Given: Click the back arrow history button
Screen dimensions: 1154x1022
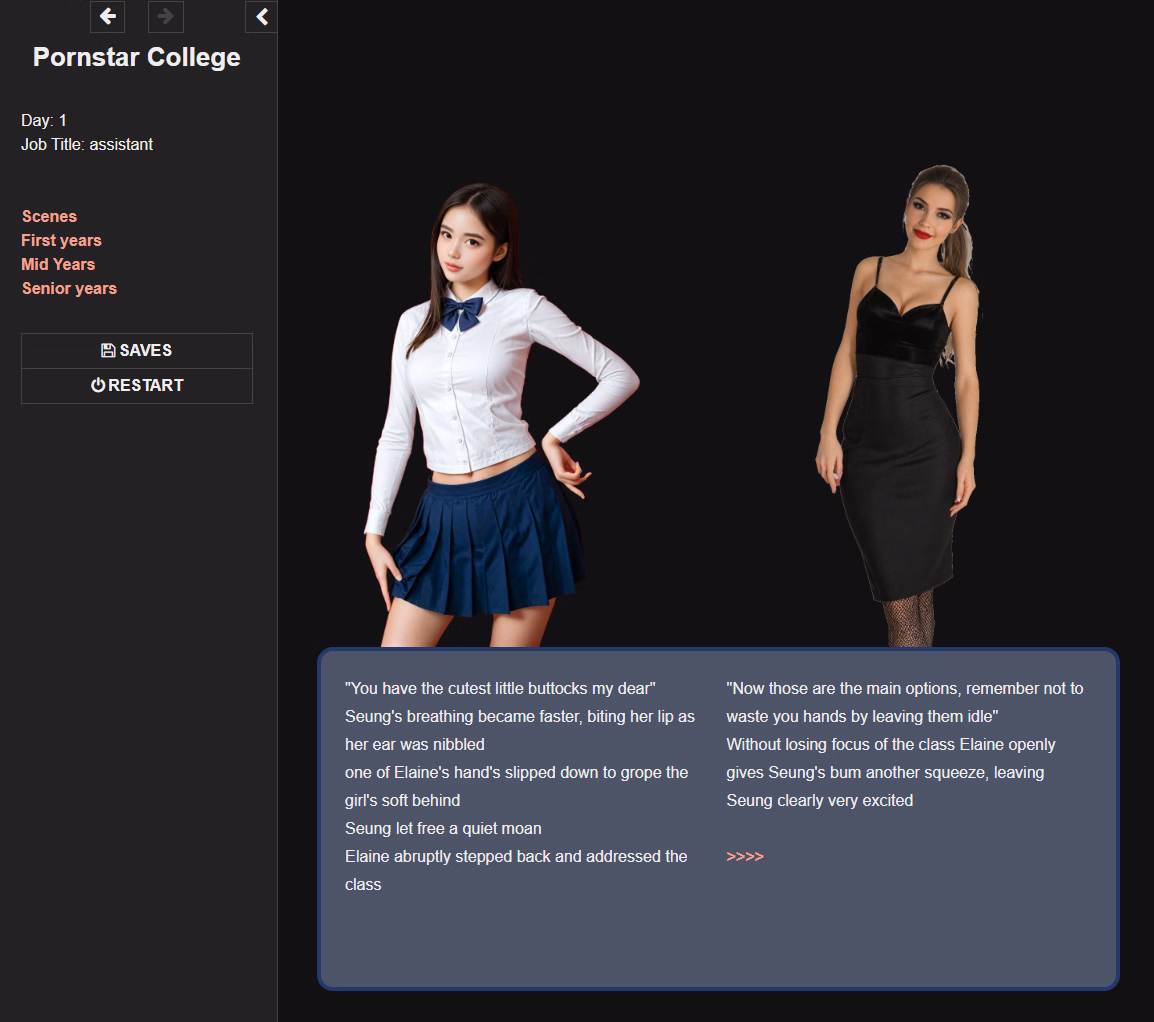Looking at the screenshot, I should (x=107, y=16).
